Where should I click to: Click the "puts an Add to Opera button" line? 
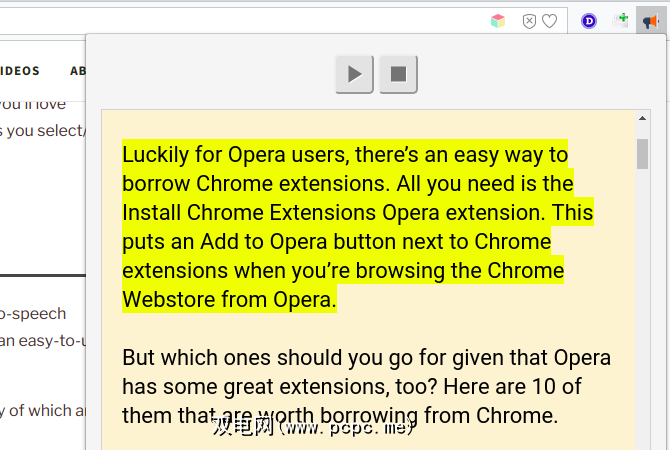click(x=336, y=242)
